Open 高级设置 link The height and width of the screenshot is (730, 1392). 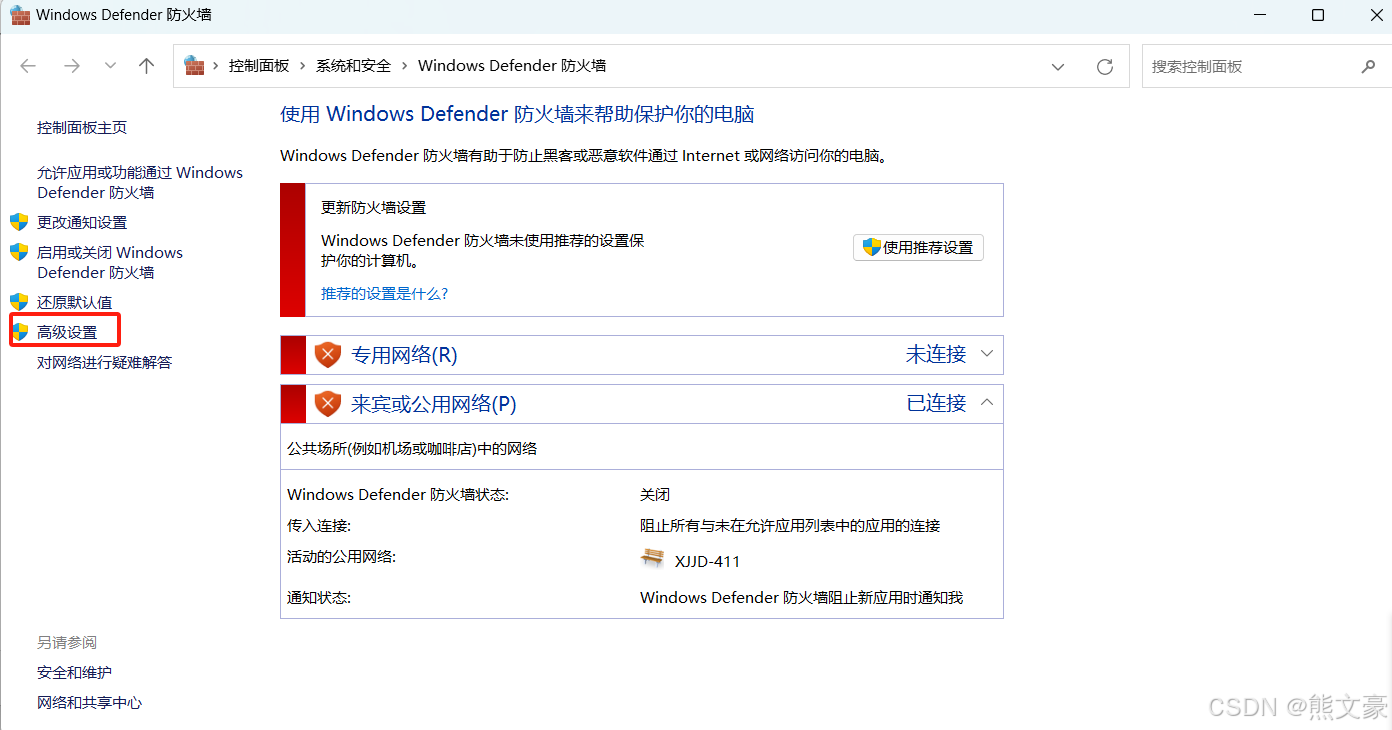[67, 332]
